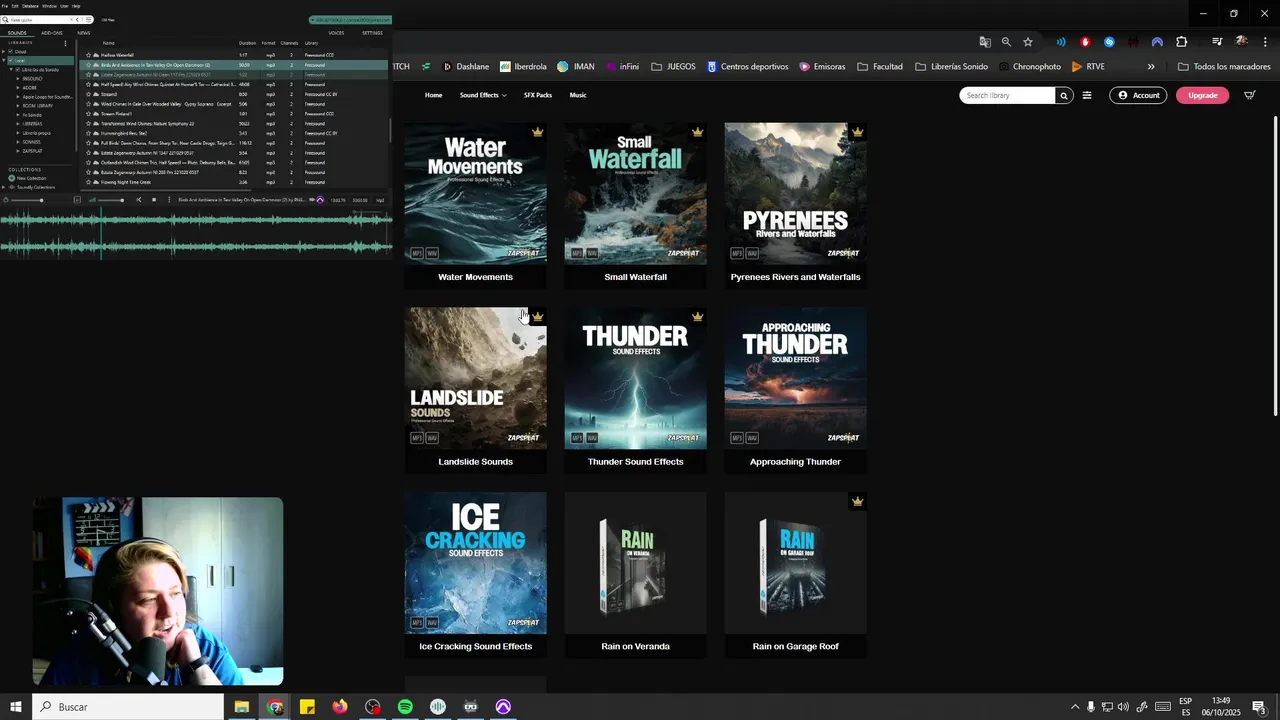Expand the ZAPSPLAT folder in Soundly

[x=18, y=151]
